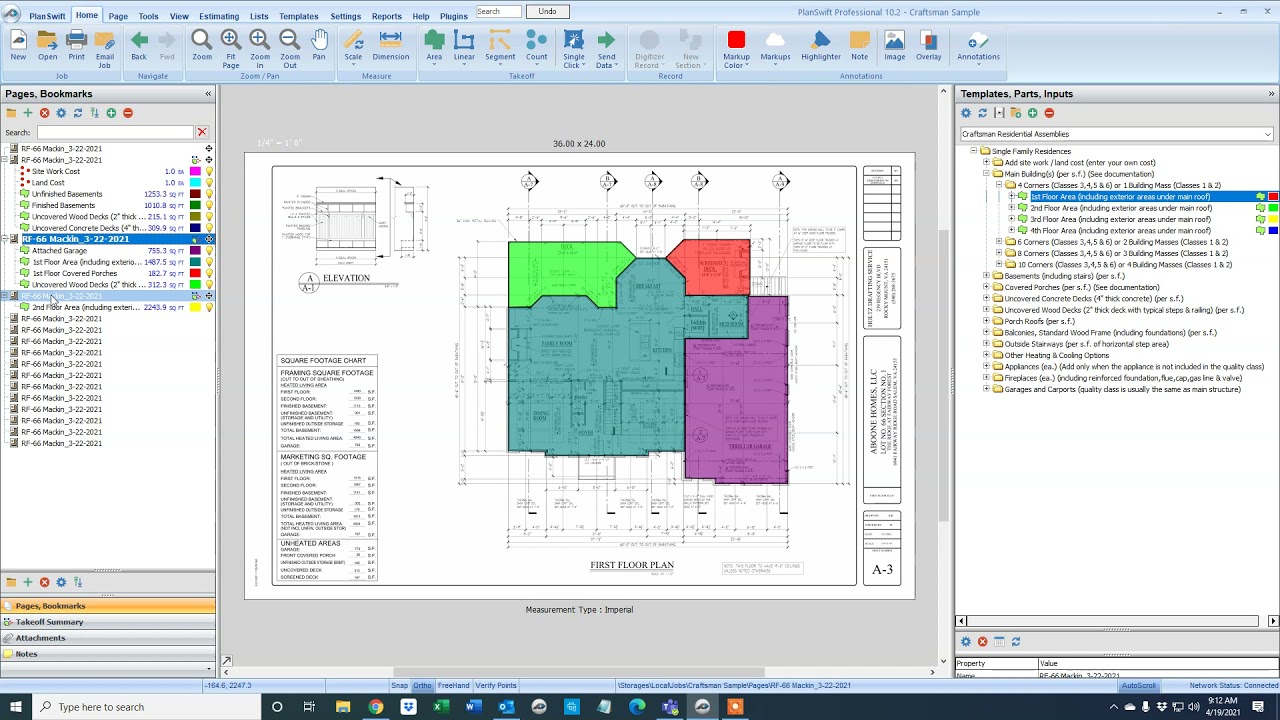Clear the Pages search with red X

click(201, 132)
